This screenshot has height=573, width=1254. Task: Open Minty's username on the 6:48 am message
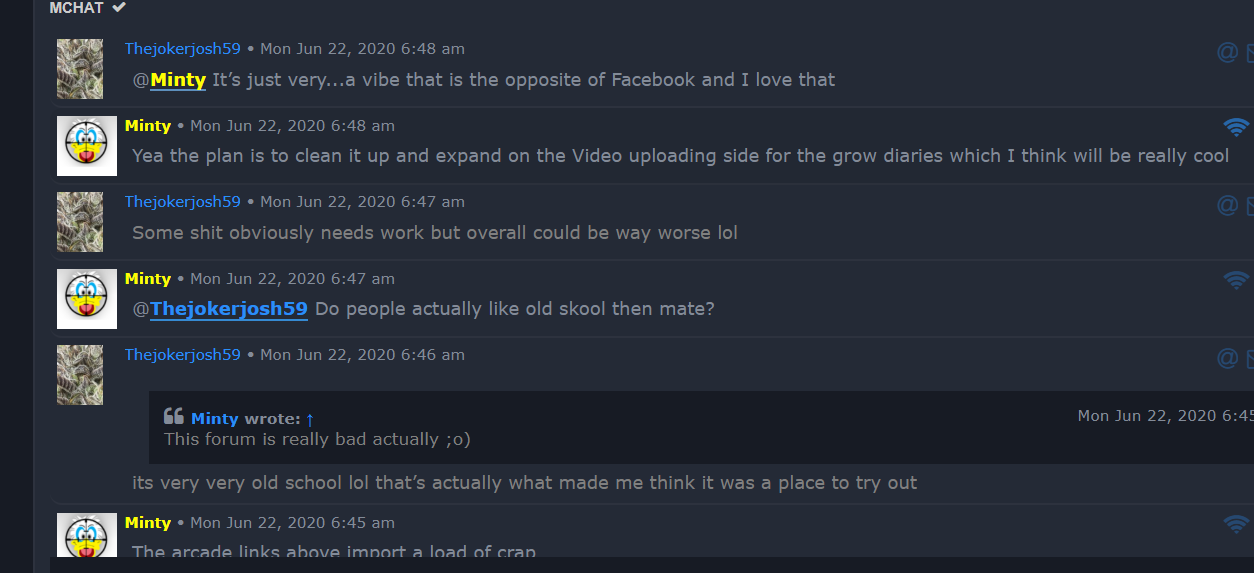[147, 125]
